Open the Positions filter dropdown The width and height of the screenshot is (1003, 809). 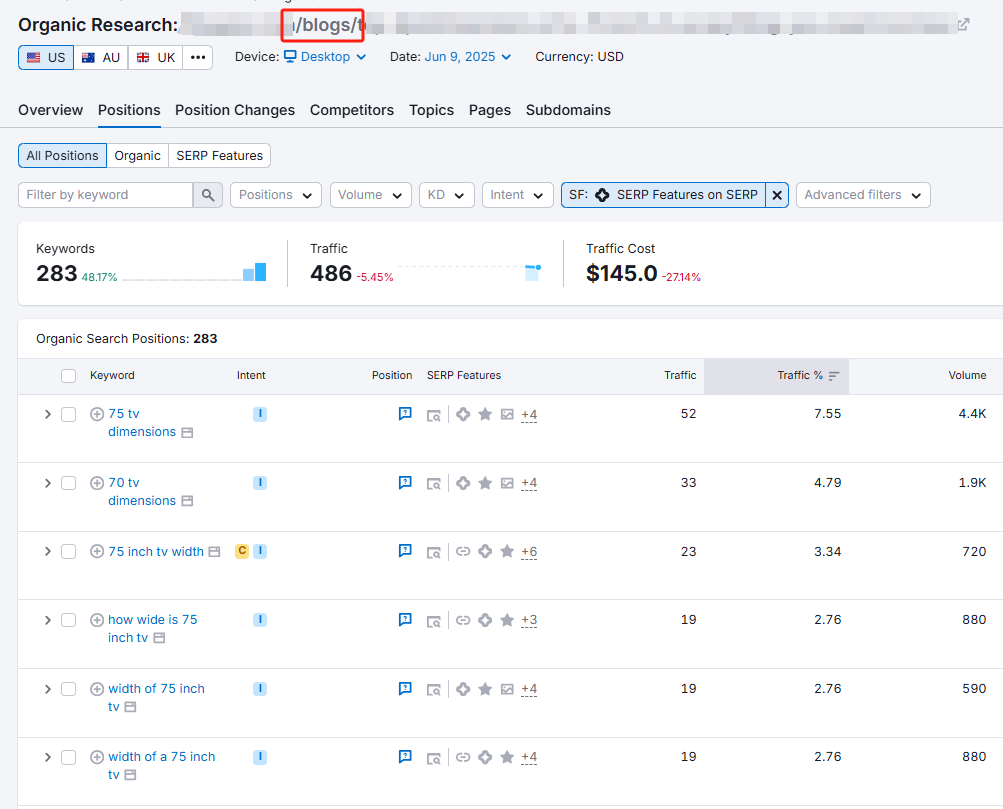[x=275, y=195]
